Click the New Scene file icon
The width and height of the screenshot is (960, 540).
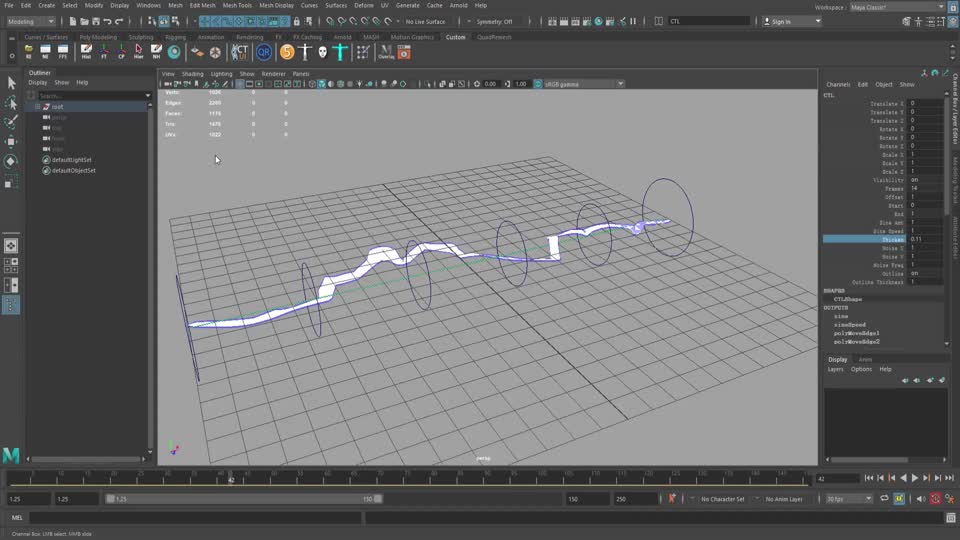click(x=75, y=21)
